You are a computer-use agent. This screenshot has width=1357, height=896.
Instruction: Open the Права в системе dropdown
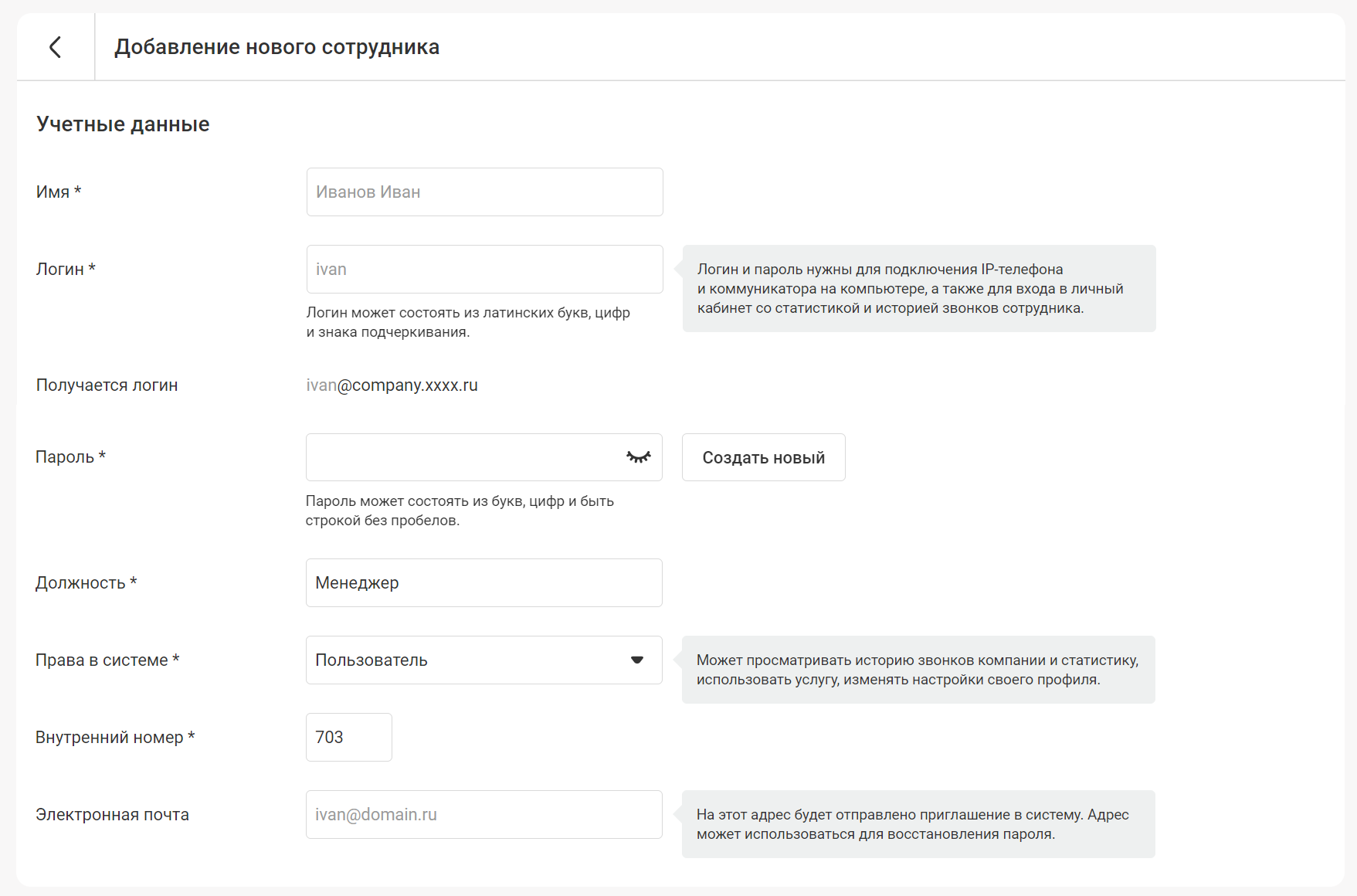(x=484, y=660)
